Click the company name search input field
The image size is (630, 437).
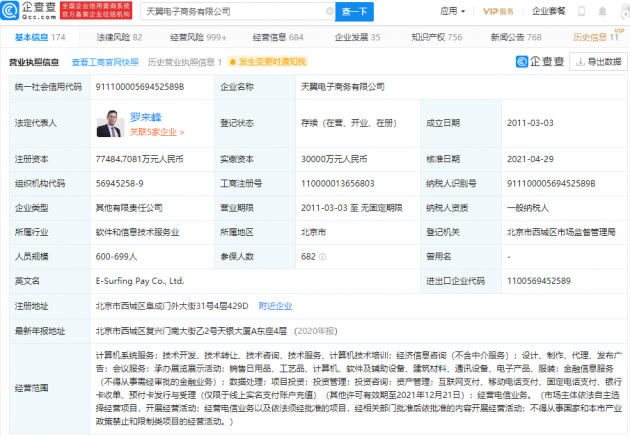(x=235, y=11)
